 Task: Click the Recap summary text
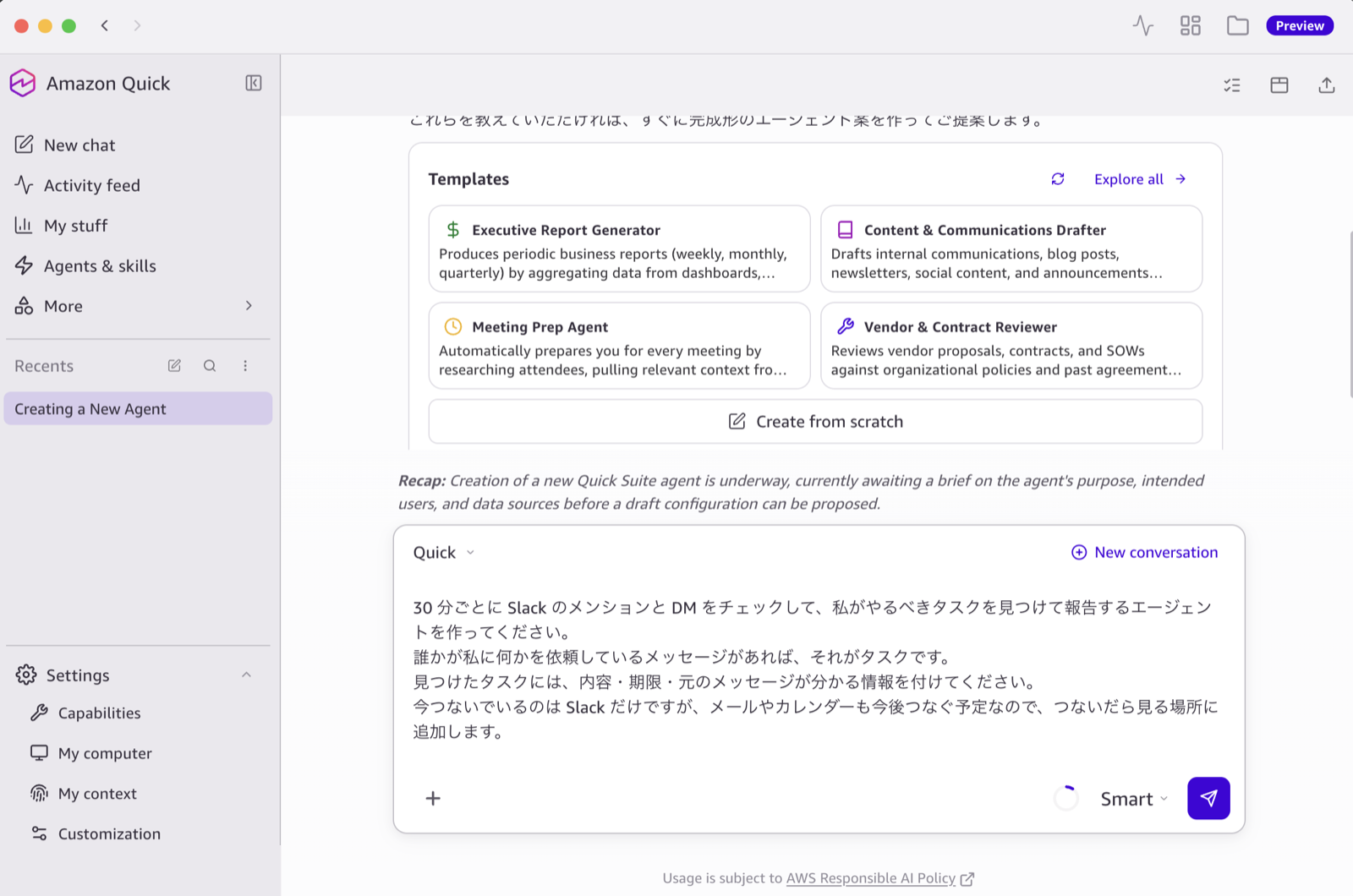(x=802, y=492)
